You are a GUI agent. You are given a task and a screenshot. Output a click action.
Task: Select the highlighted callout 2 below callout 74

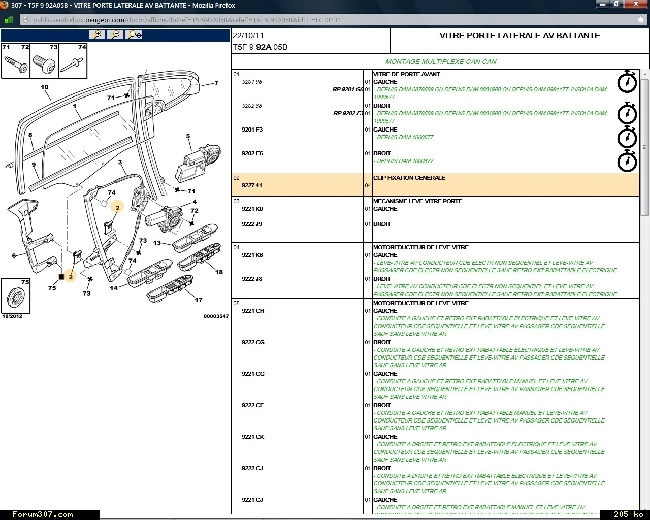pyautogui.click(x=117, y=207)
